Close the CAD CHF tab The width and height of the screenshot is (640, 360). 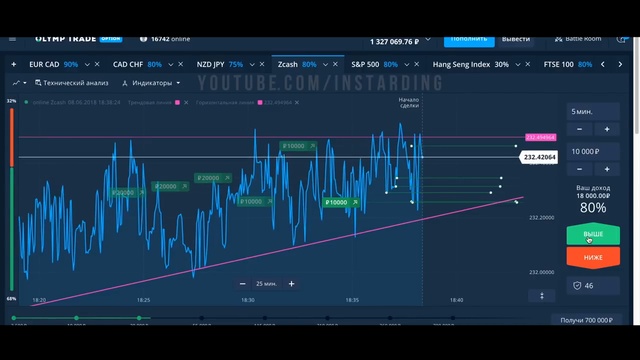(181, 64)
